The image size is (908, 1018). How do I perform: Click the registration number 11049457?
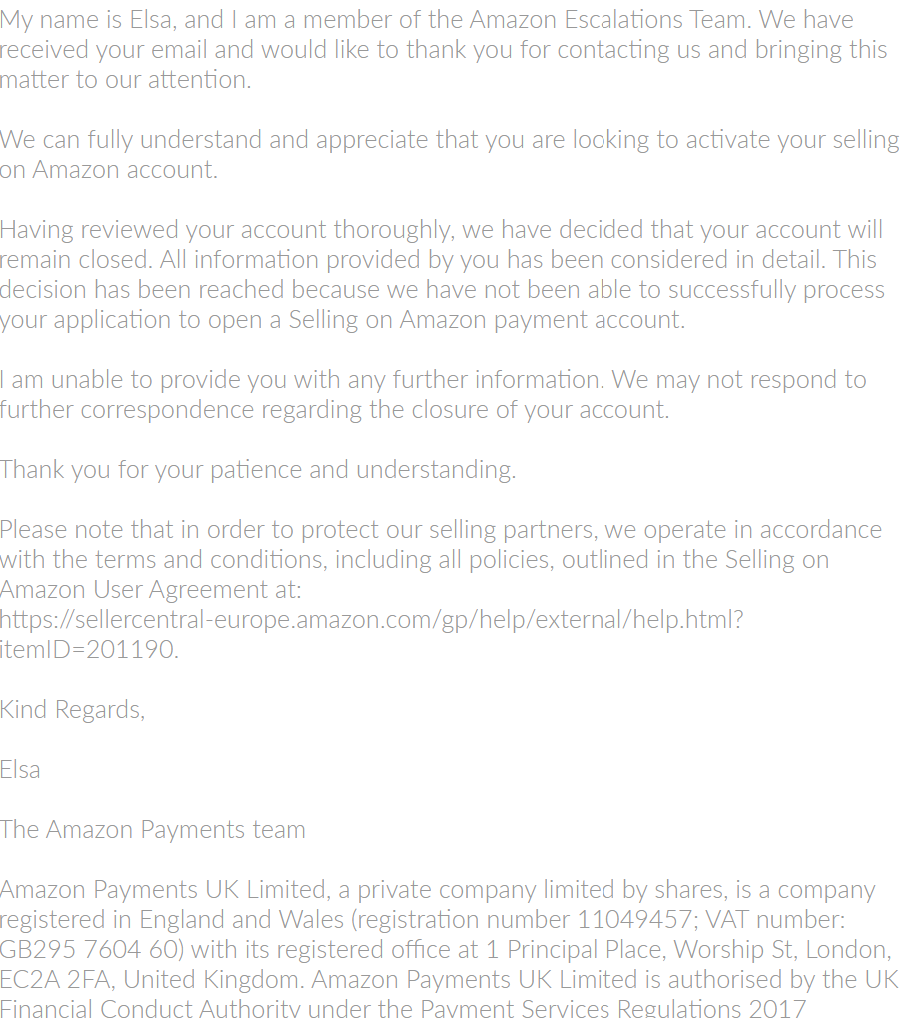pos(634,919)
